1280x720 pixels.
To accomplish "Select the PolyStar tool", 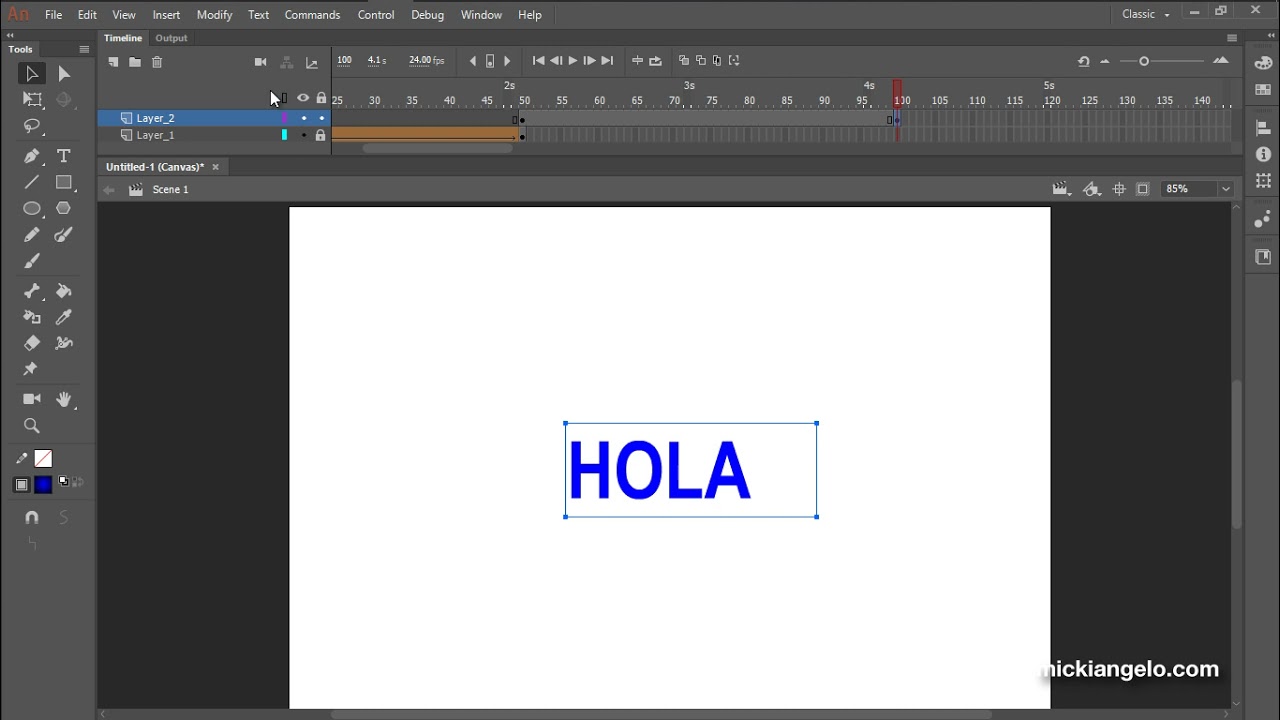I will pyautogui.click(x=64, y=208).
